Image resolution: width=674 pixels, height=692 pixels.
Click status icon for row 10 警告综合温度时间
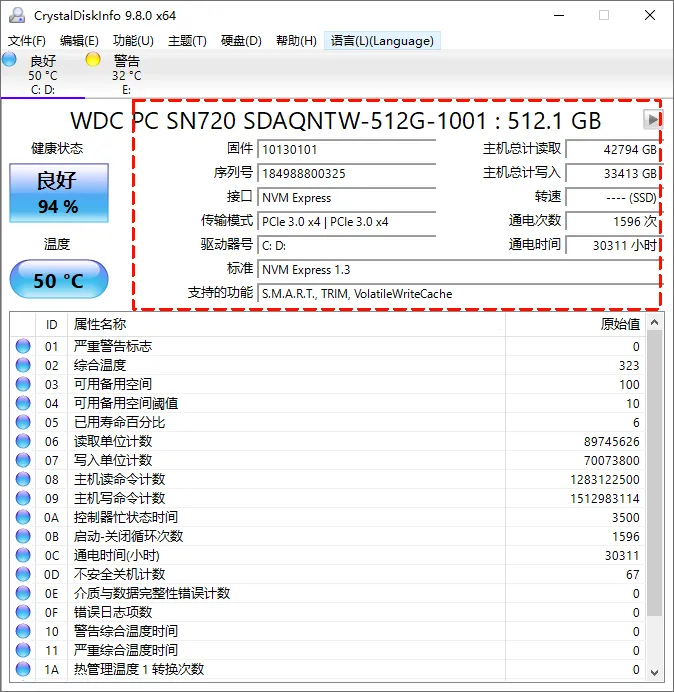[23, 631]
